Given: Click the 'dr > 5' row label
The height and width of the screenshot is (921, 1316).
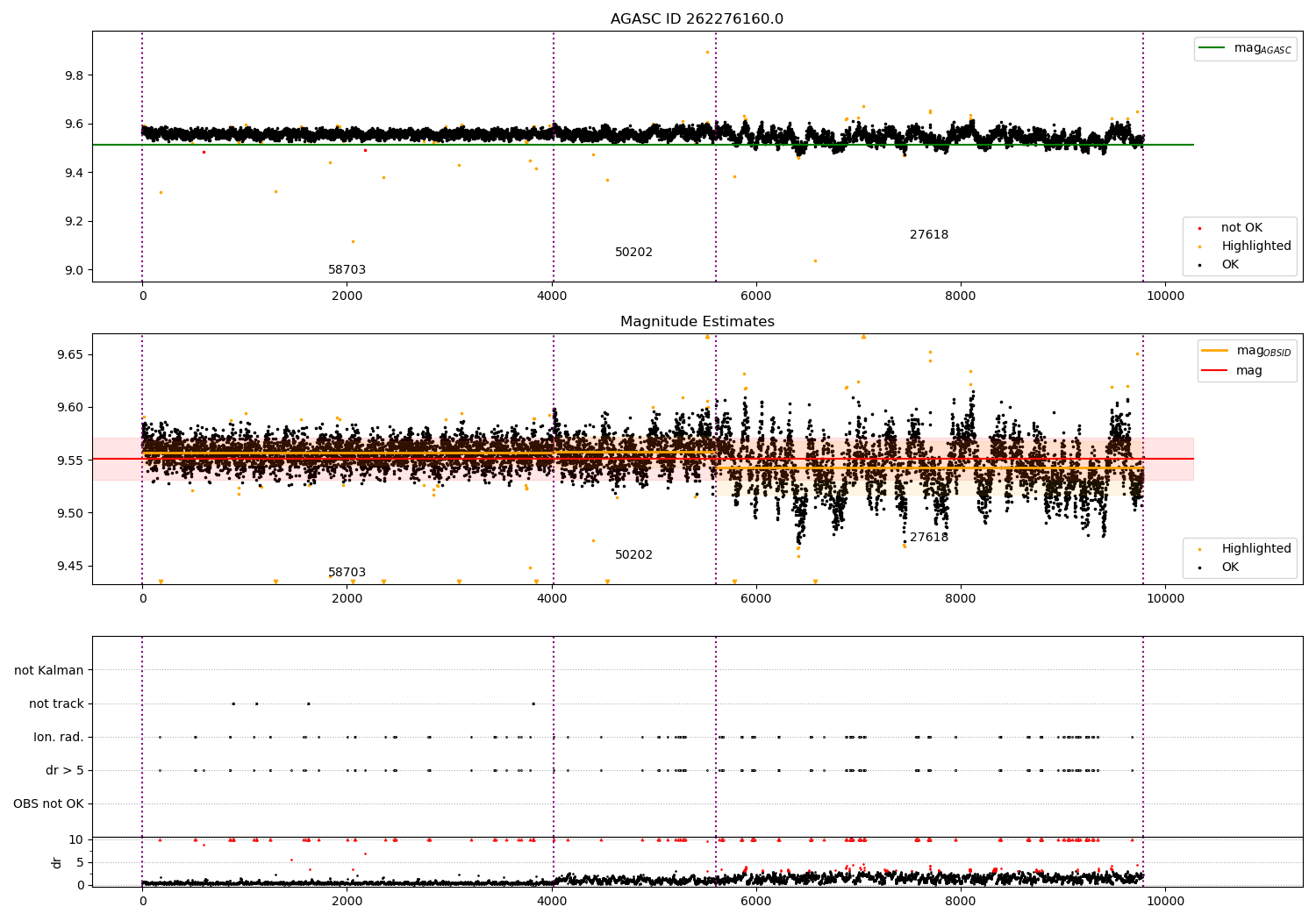Looking at the screenshot, I should tap(65, 770).
